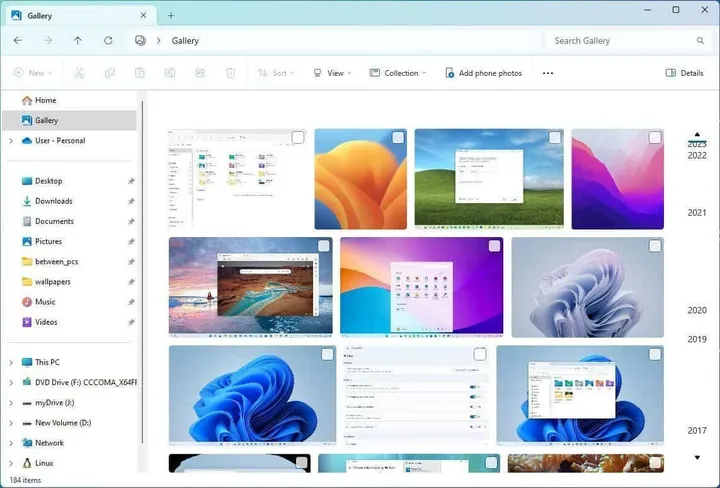Screen dimensions: 720x488
Task: Select checkbox on the green hill wallpaper
Action: click(x=553, y=137)
